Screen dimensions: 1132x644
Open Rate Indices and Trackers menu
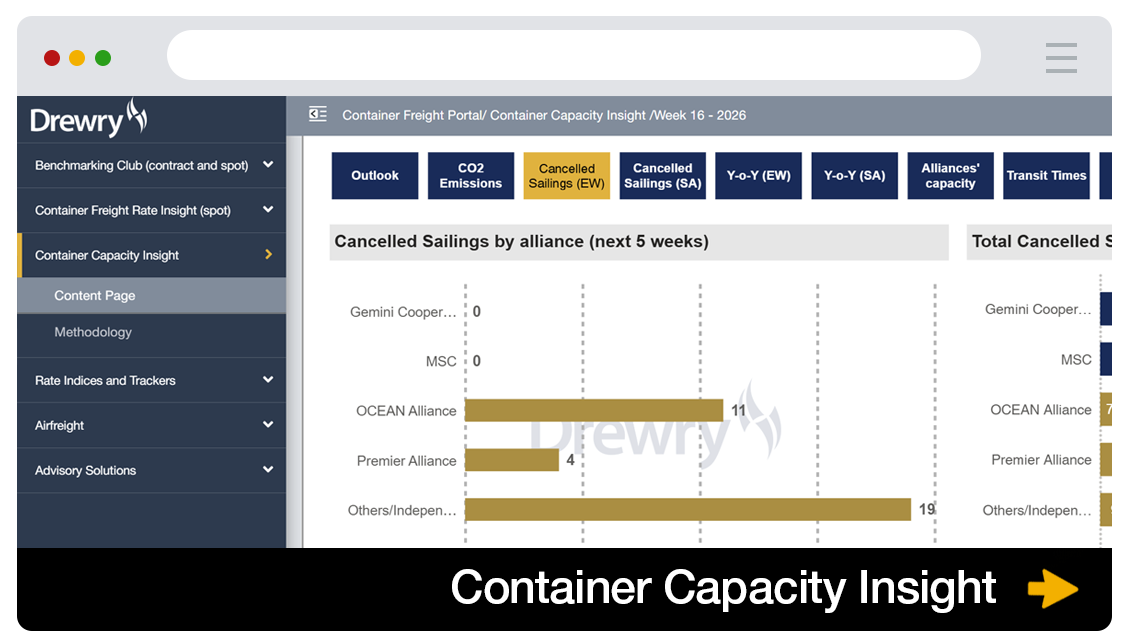tap(152, 380)
